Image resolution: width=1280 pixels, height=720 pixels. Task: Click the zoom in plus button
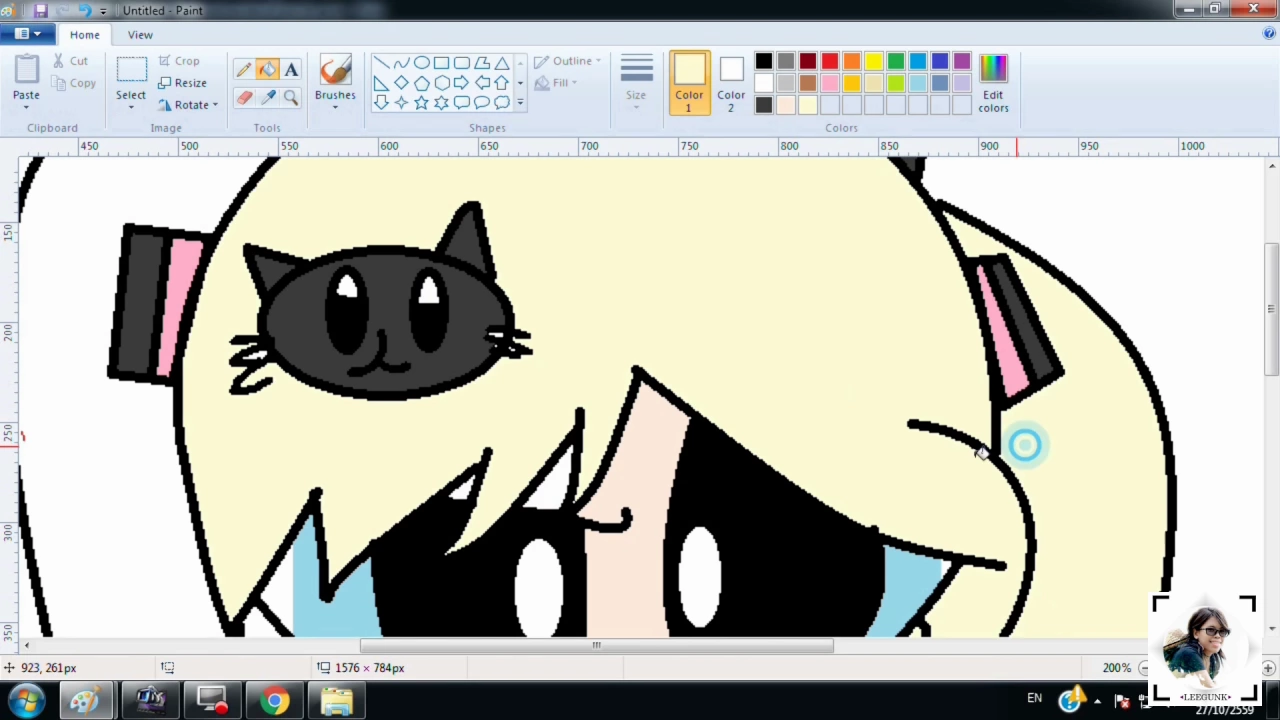pyautogui.click(x=1268, y=668)
